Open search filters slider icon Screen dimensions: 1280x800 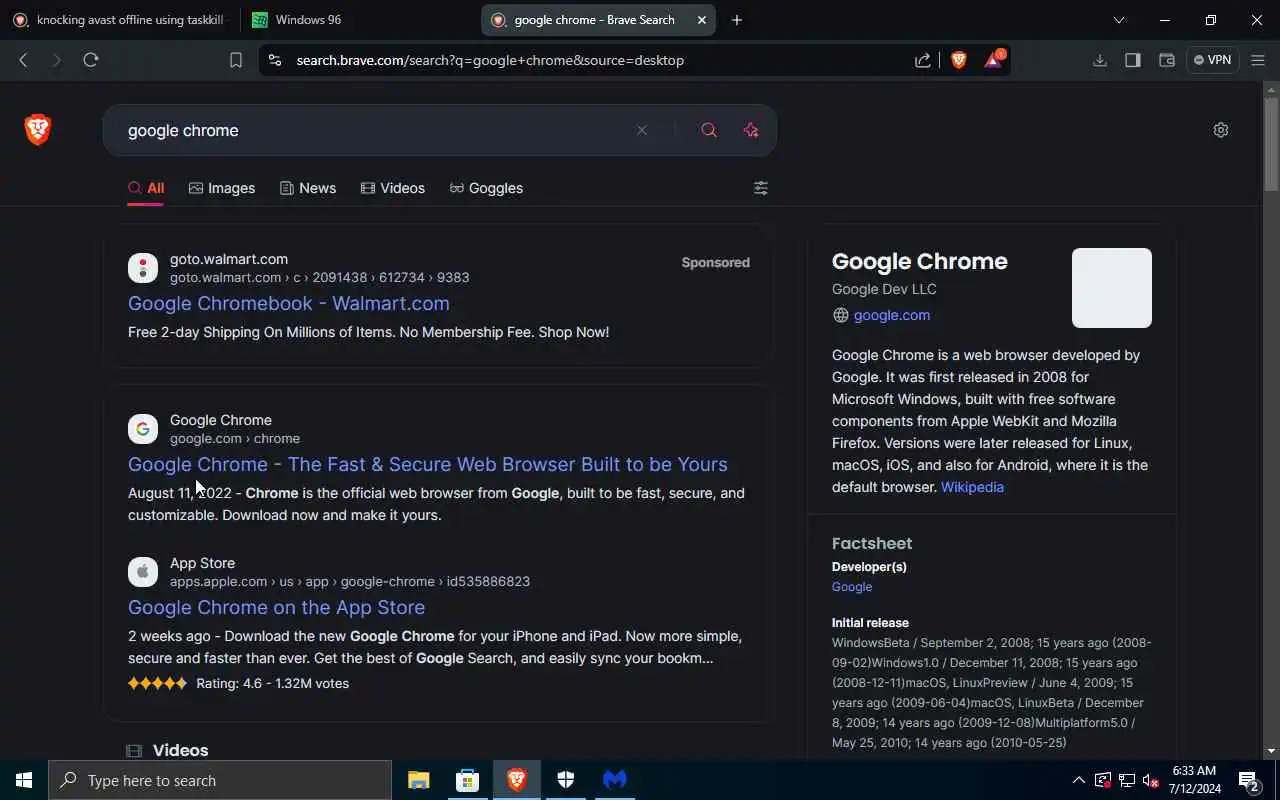coord(761,188)
